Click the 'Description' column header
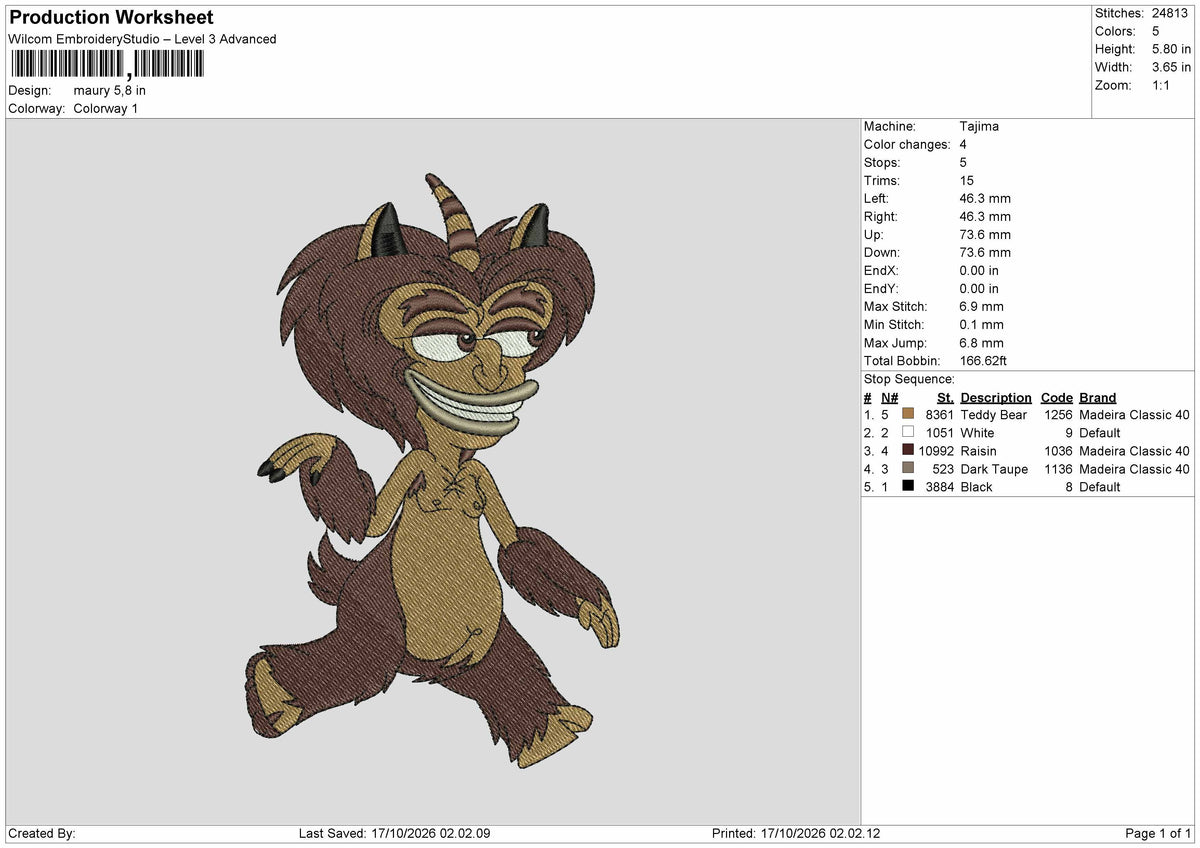The image size is (1200, 848). (996, 397)
